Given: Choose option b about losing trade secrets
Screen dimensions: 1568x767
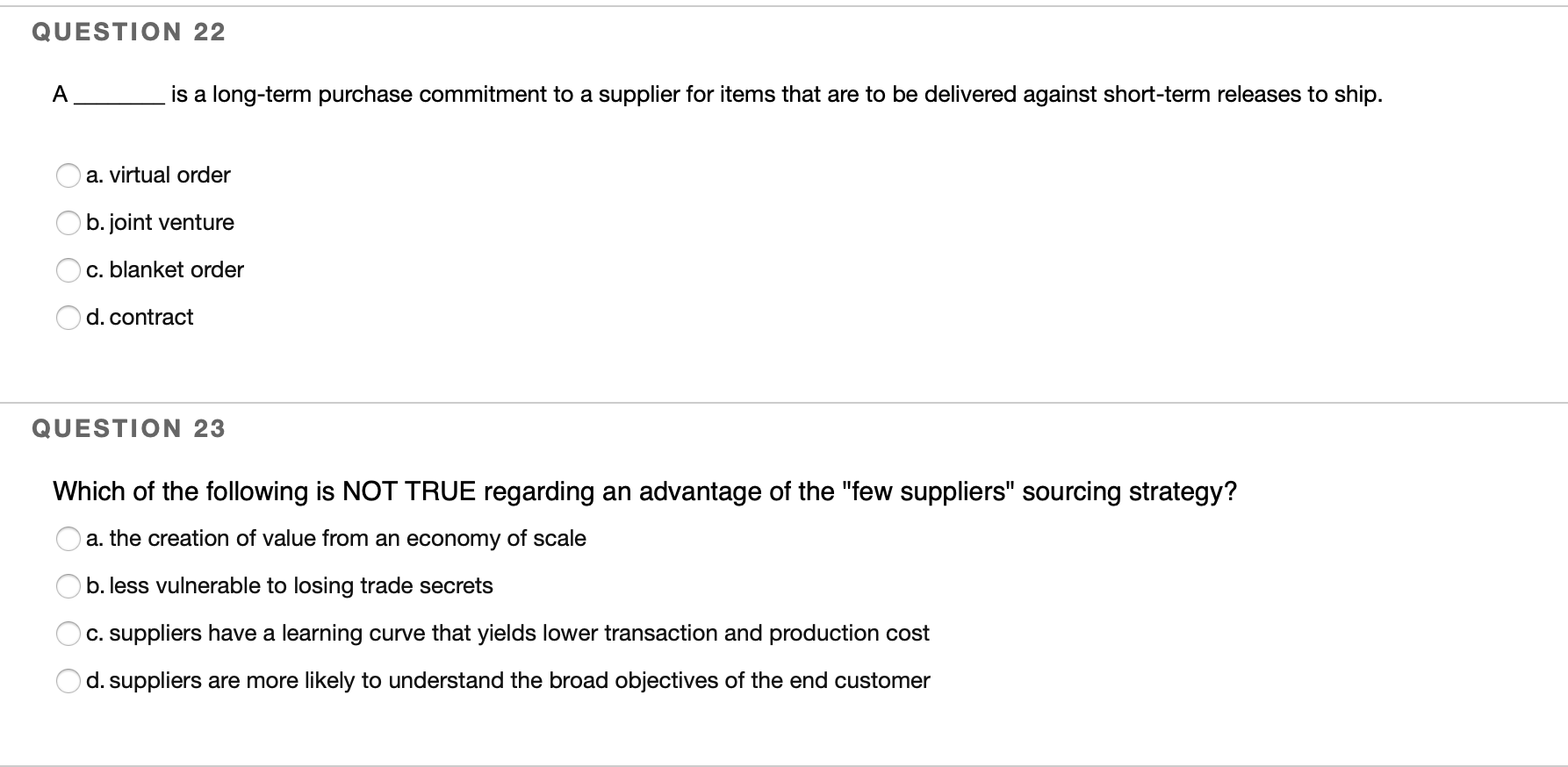Looking at the screenshot, I should tap(69, 586).
